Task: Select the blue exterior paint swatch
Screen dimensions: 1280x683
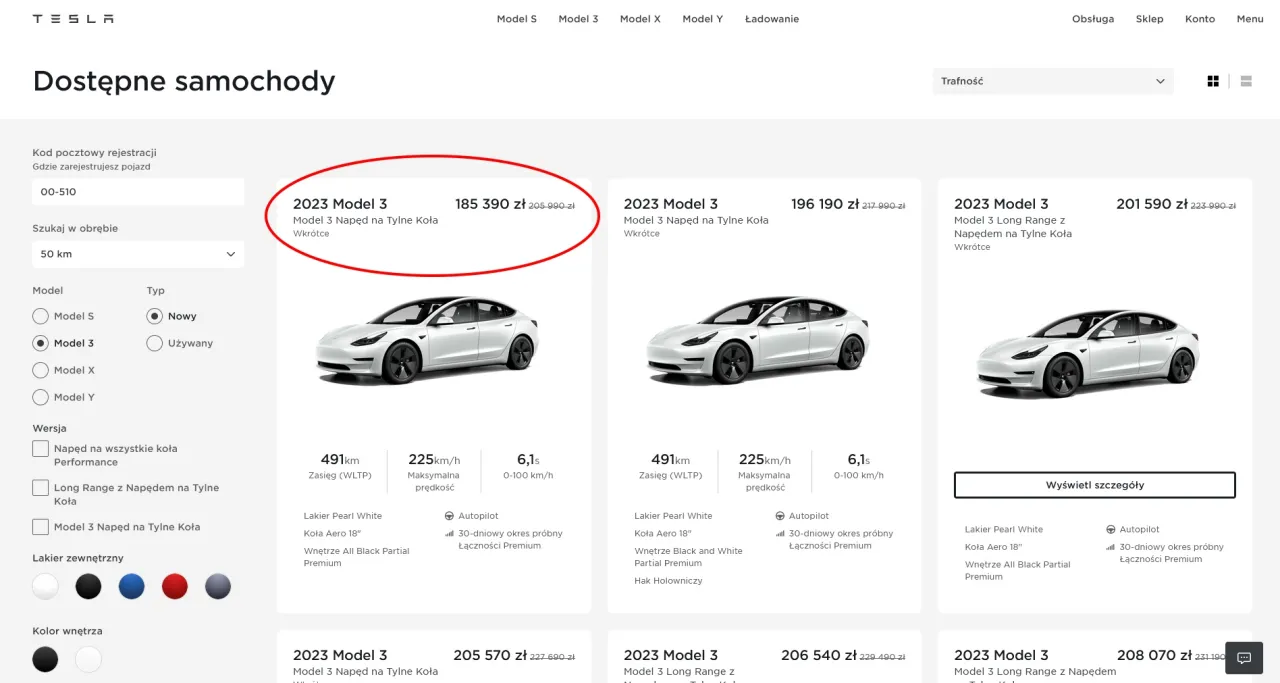Action: [x=131, y=586]
